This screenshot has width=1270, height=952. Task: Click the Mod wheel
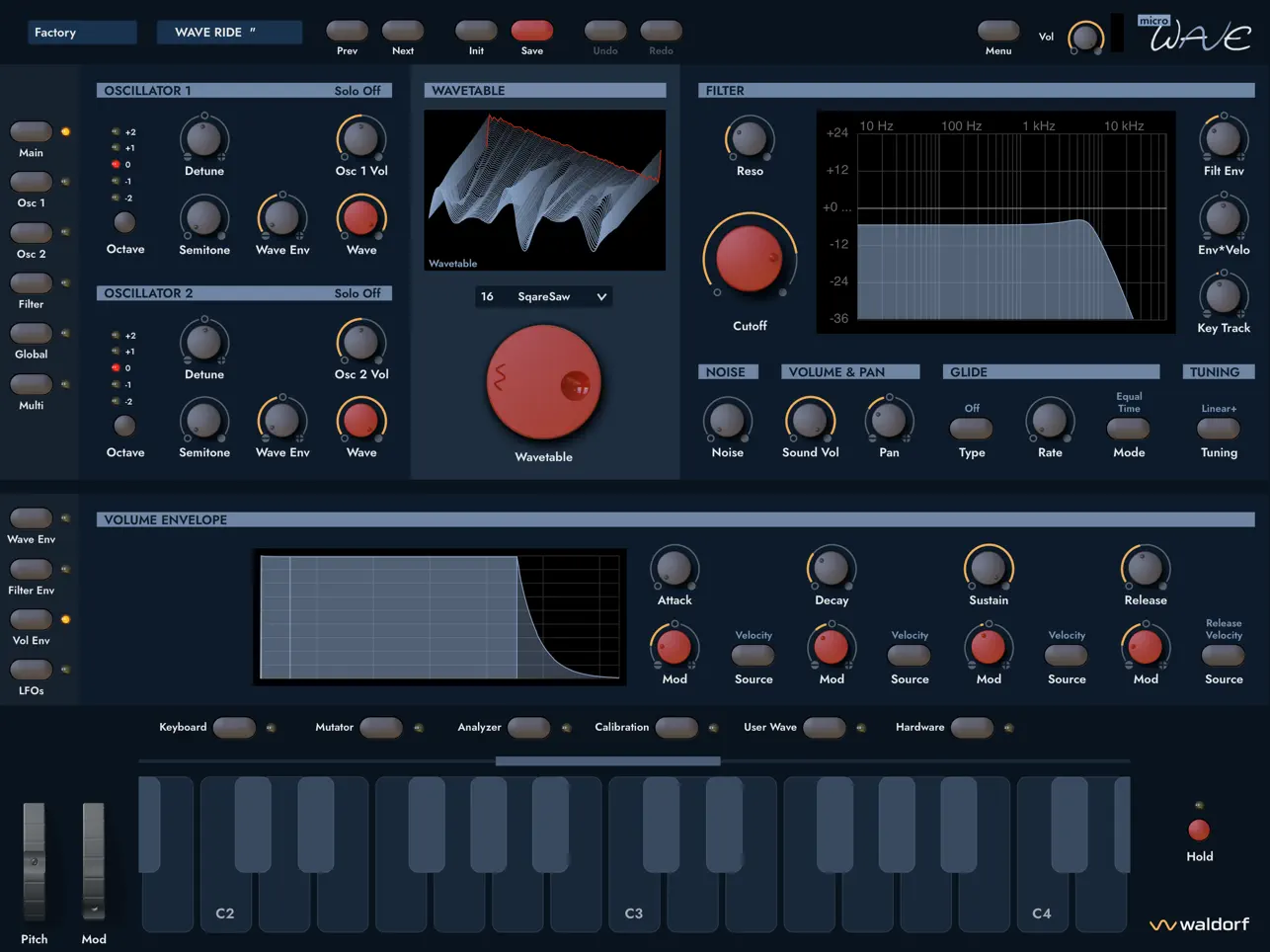pos(93,861)
